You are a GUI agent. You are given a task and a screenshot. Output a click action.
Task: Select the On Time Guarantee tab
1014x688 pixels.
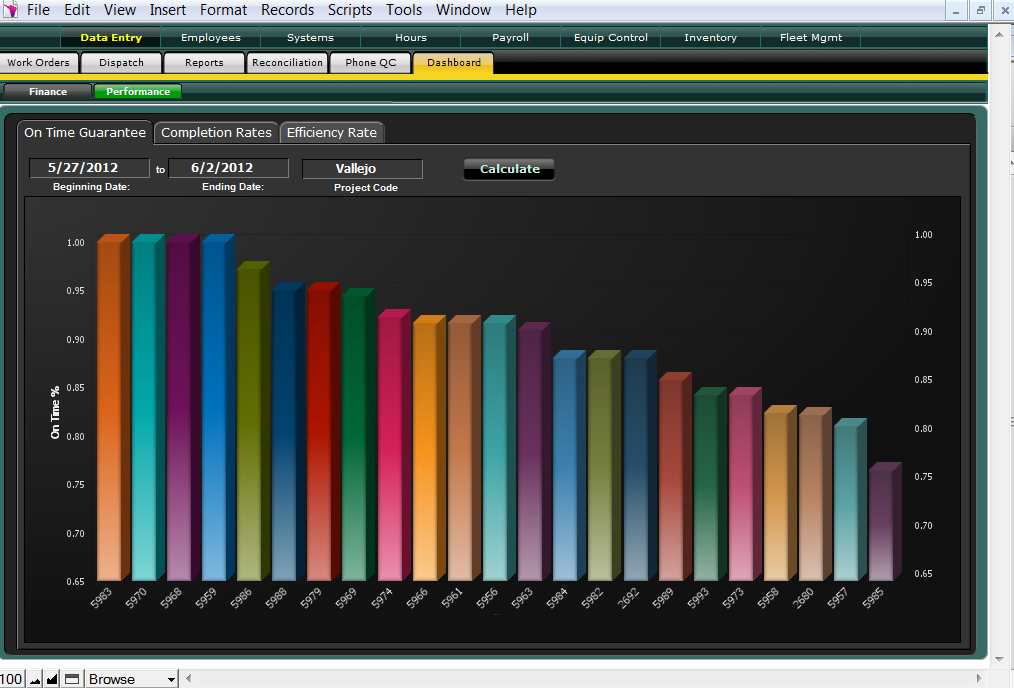point(85,132)
